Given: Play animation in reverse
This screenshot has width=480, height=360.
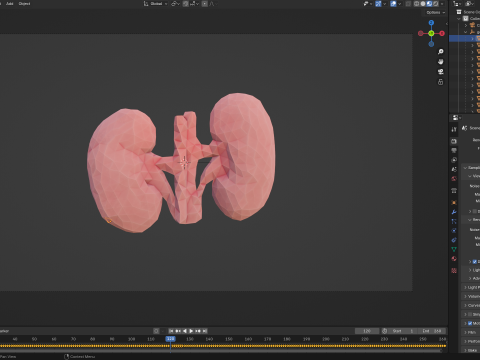Looking at the screenshot, I should [x=184, y=331].
